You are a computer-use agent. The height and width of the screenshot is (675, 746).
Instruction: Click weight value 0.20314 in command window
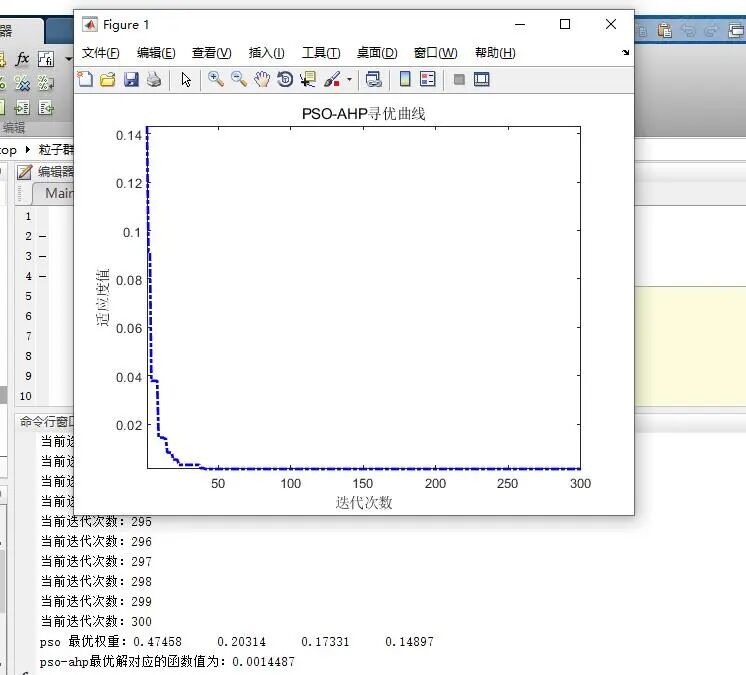tap(241, 642)
